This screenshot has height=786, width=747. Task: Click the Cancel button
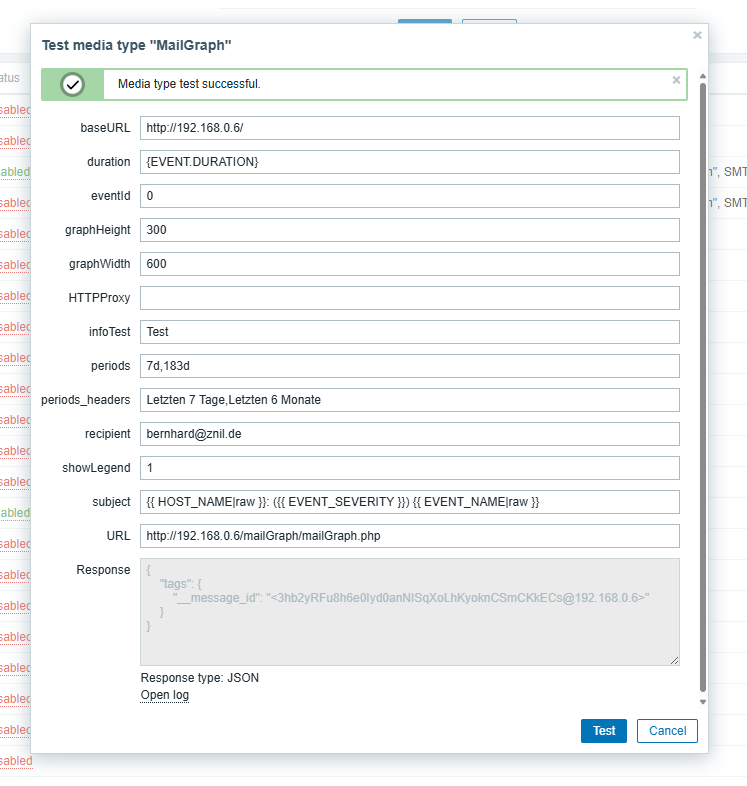(667, 731)
